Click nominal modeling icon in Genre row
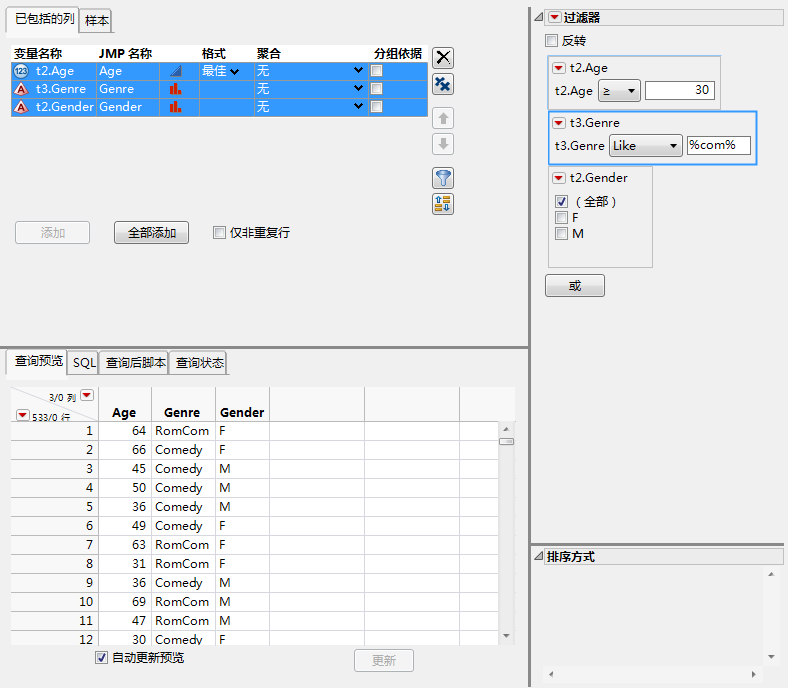This screenshot has height=688, width=788. coord(175,89)
